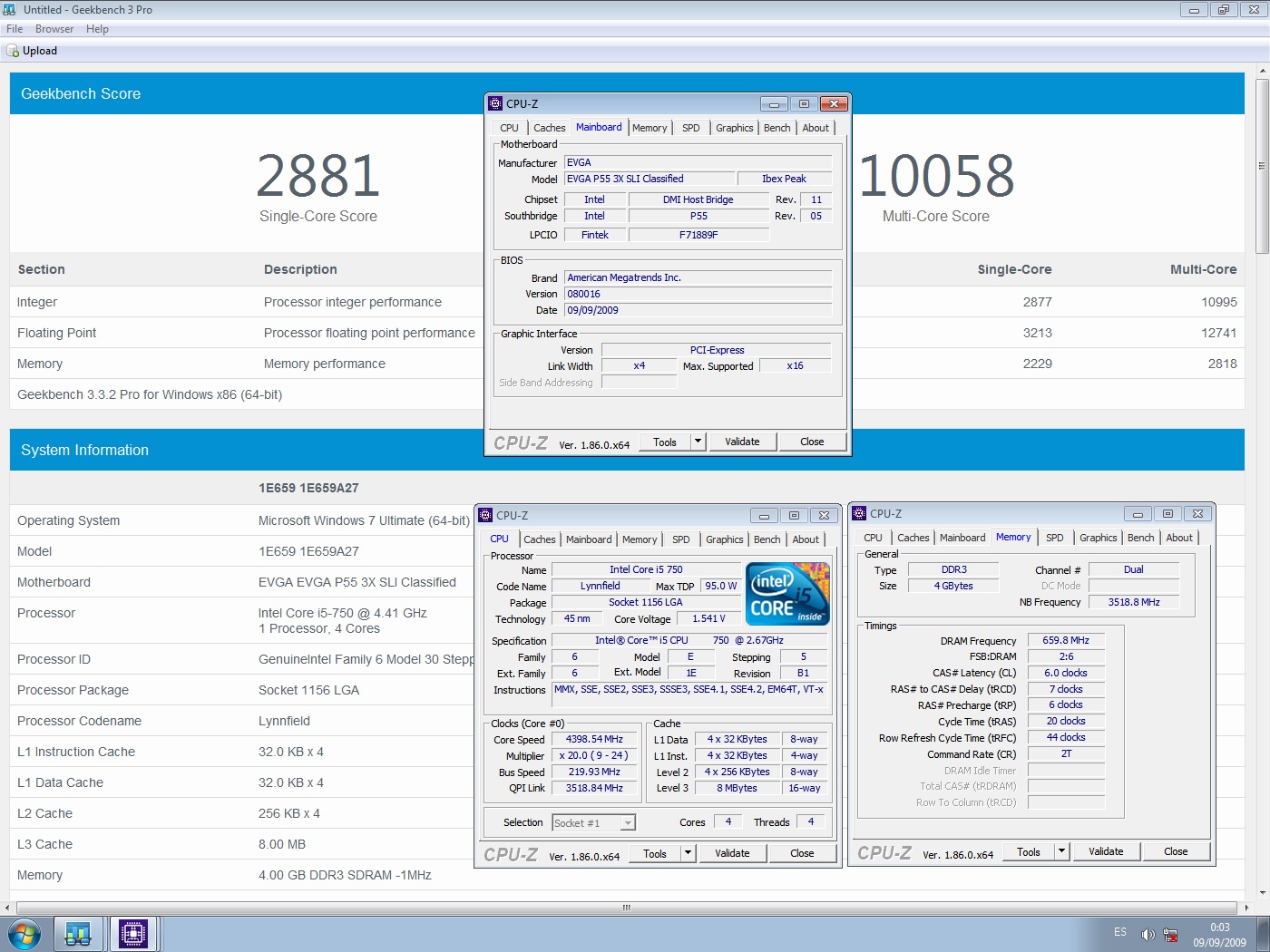
Task: Open the CPU-Z taskbar icon
Action: 133,933
